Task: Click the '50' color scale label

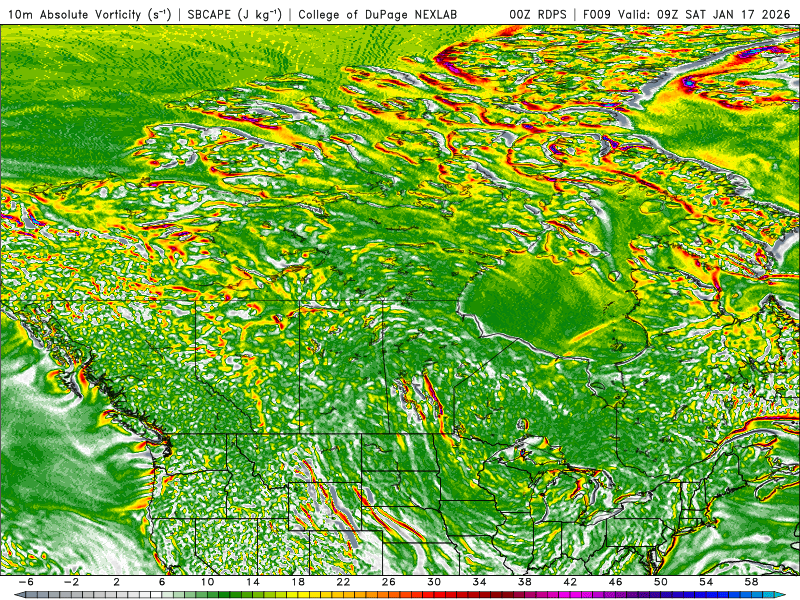Action: pos(661,582)
